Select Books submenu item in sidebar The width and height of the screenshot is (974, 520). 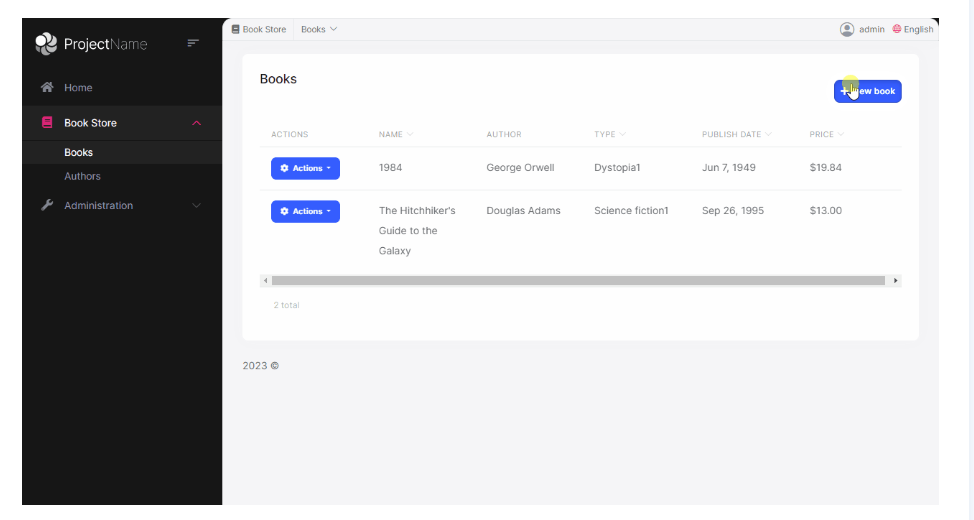click(x=78, y=153)
